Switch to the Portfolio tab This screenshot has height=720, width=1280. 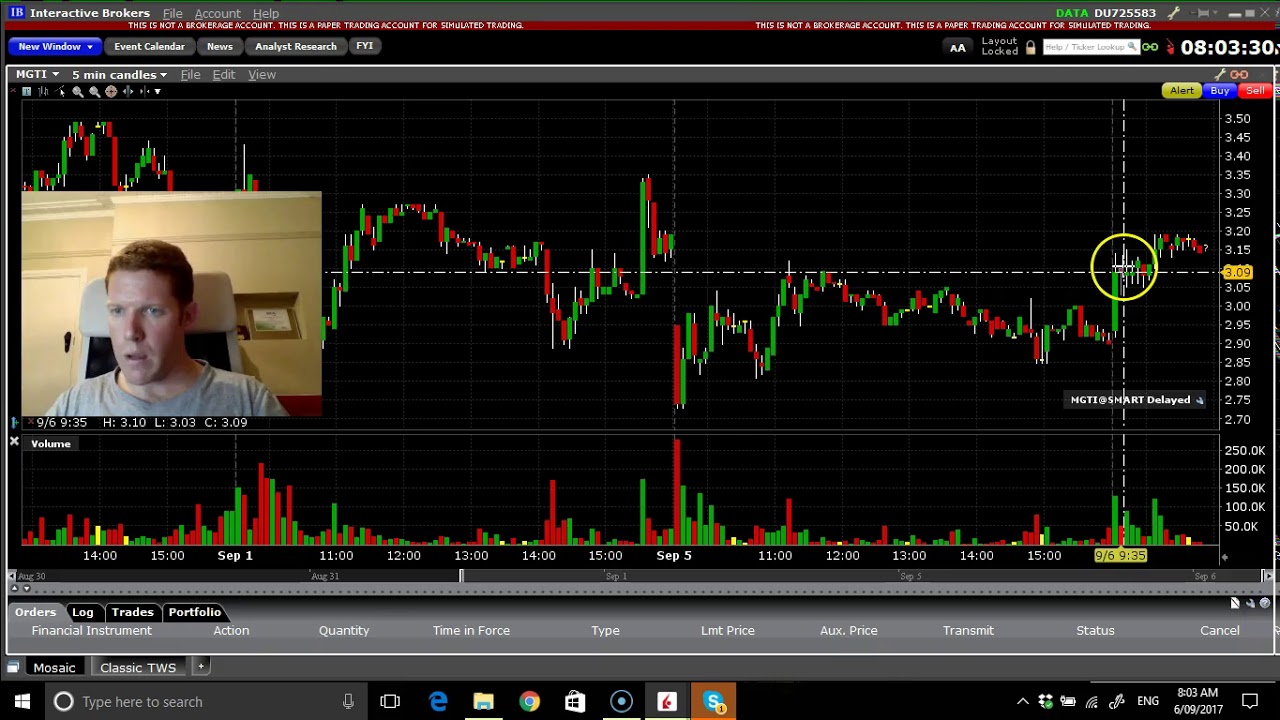tap(194, 612)
